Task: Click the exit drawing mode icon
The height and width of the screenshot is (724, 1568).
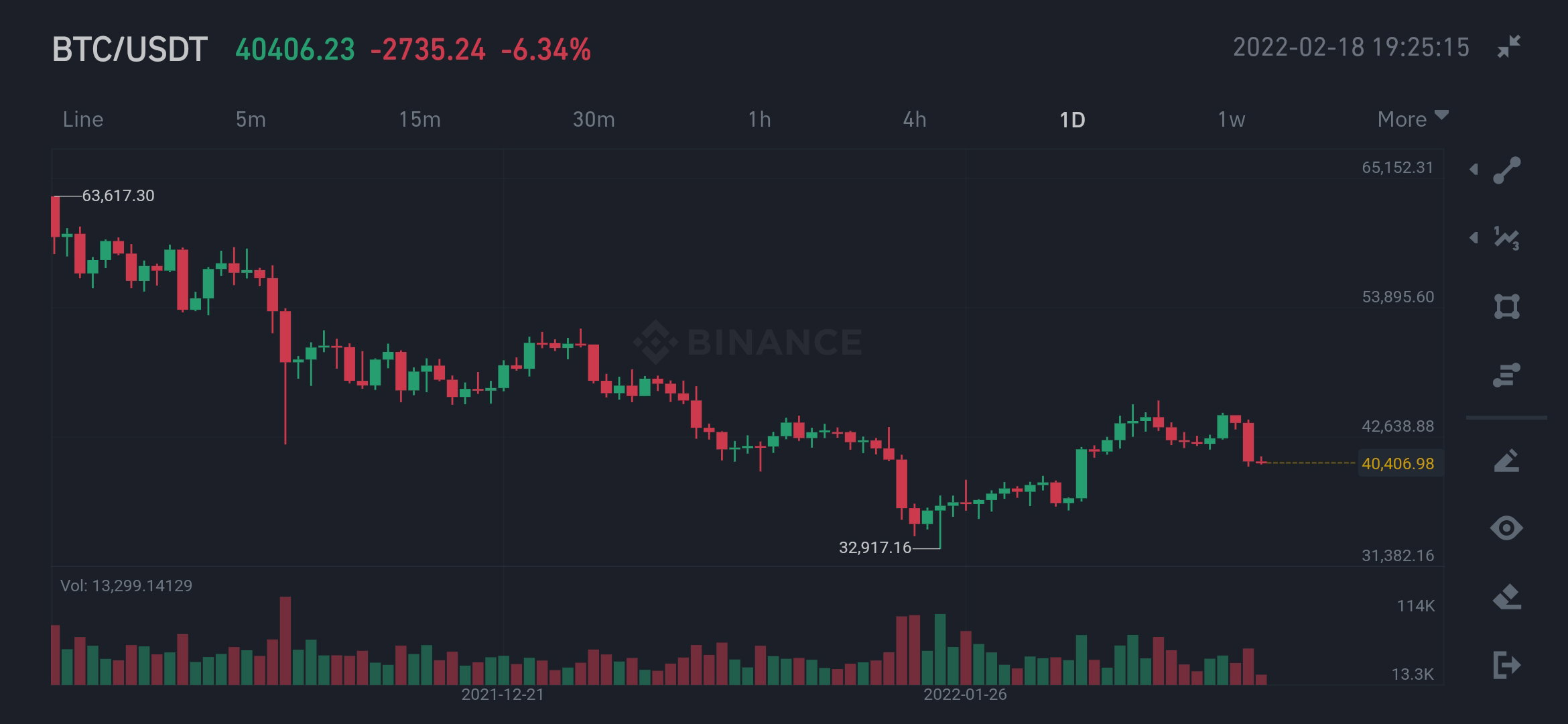Action: pyautogui.click(x=1506, y=665)
